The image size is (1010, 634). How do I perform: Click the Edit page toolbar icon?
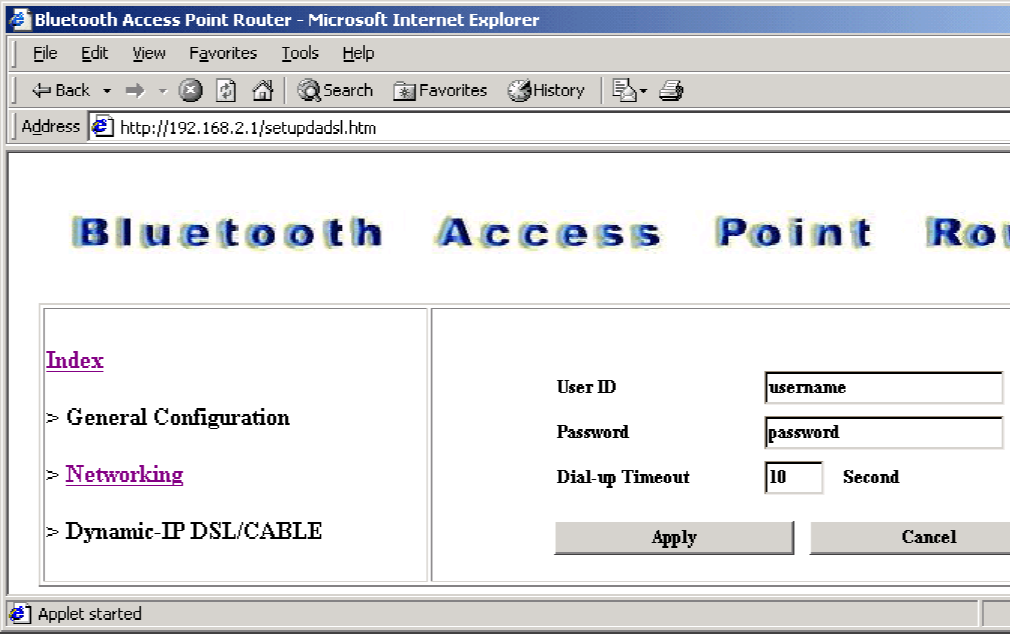click(623, 91)
